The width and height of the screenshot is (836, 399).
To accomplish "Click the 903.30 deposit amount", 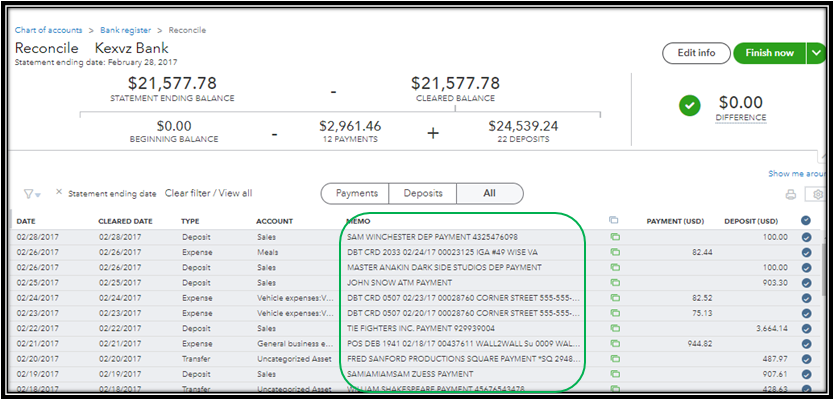I will point(775,283).
